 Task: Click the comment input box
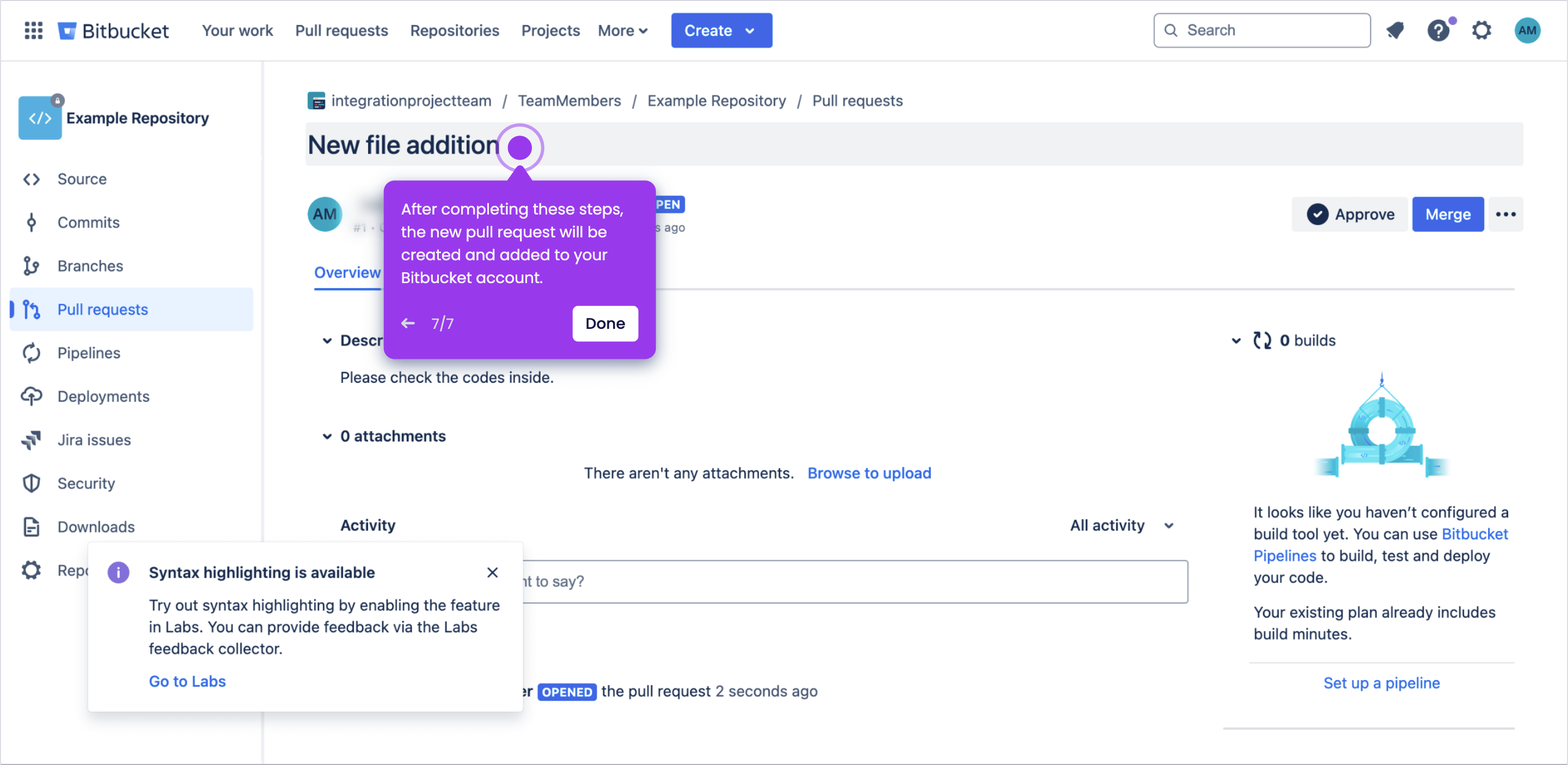(855, 581)
